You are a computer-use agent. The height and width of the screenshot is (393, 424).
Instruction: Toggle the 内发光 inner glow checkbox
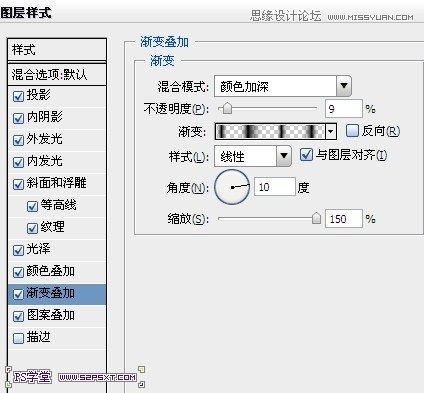click(18, 162)
